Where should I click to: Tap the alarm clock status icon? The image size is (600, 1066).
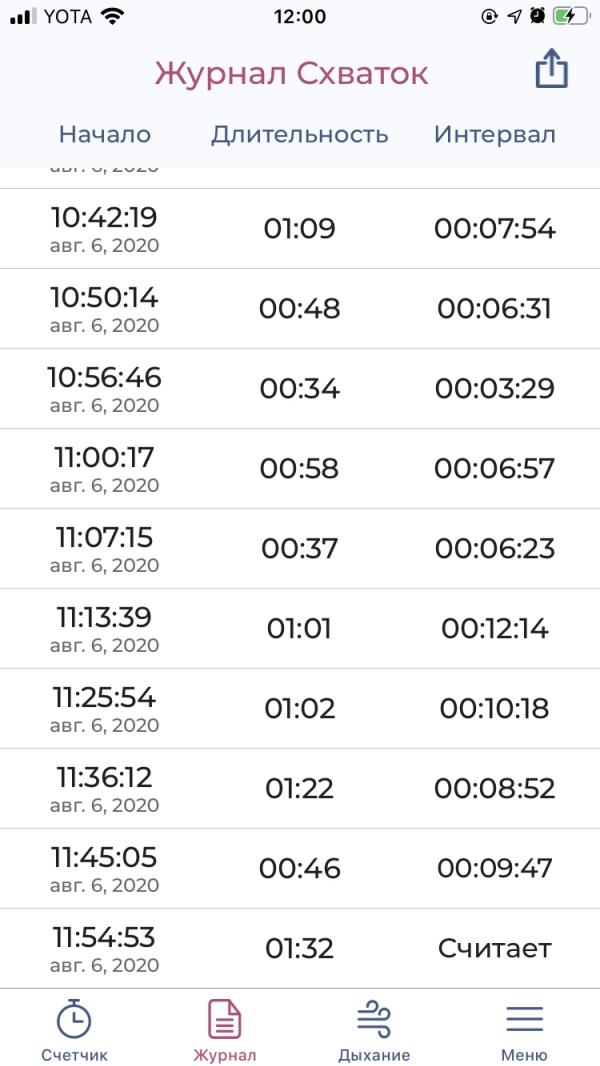pyautogui.click(x=538, y=16)
